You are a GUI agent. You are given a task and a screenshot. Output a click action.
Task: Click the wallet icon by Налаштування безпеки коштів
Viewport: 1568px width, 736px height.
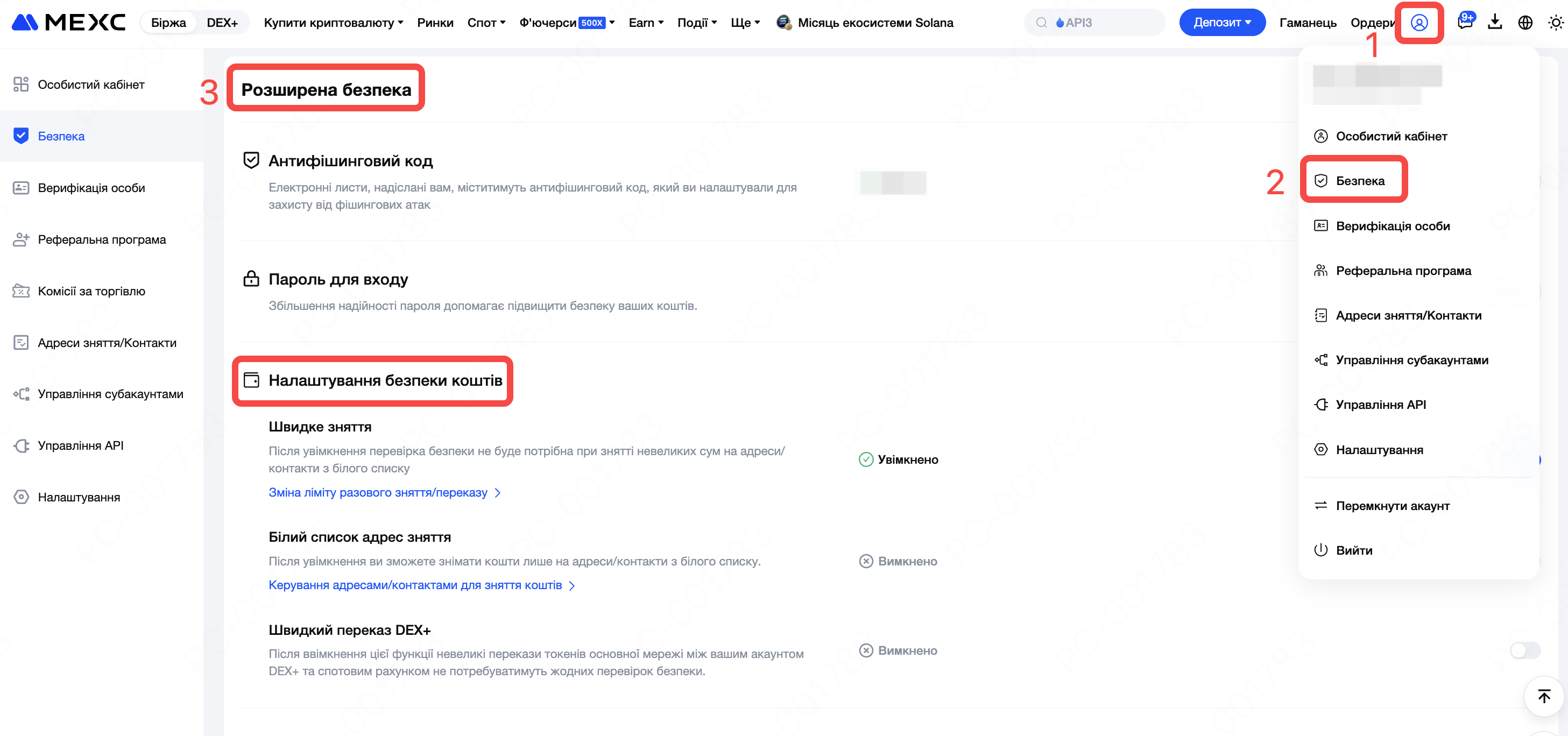pos(251,380)
